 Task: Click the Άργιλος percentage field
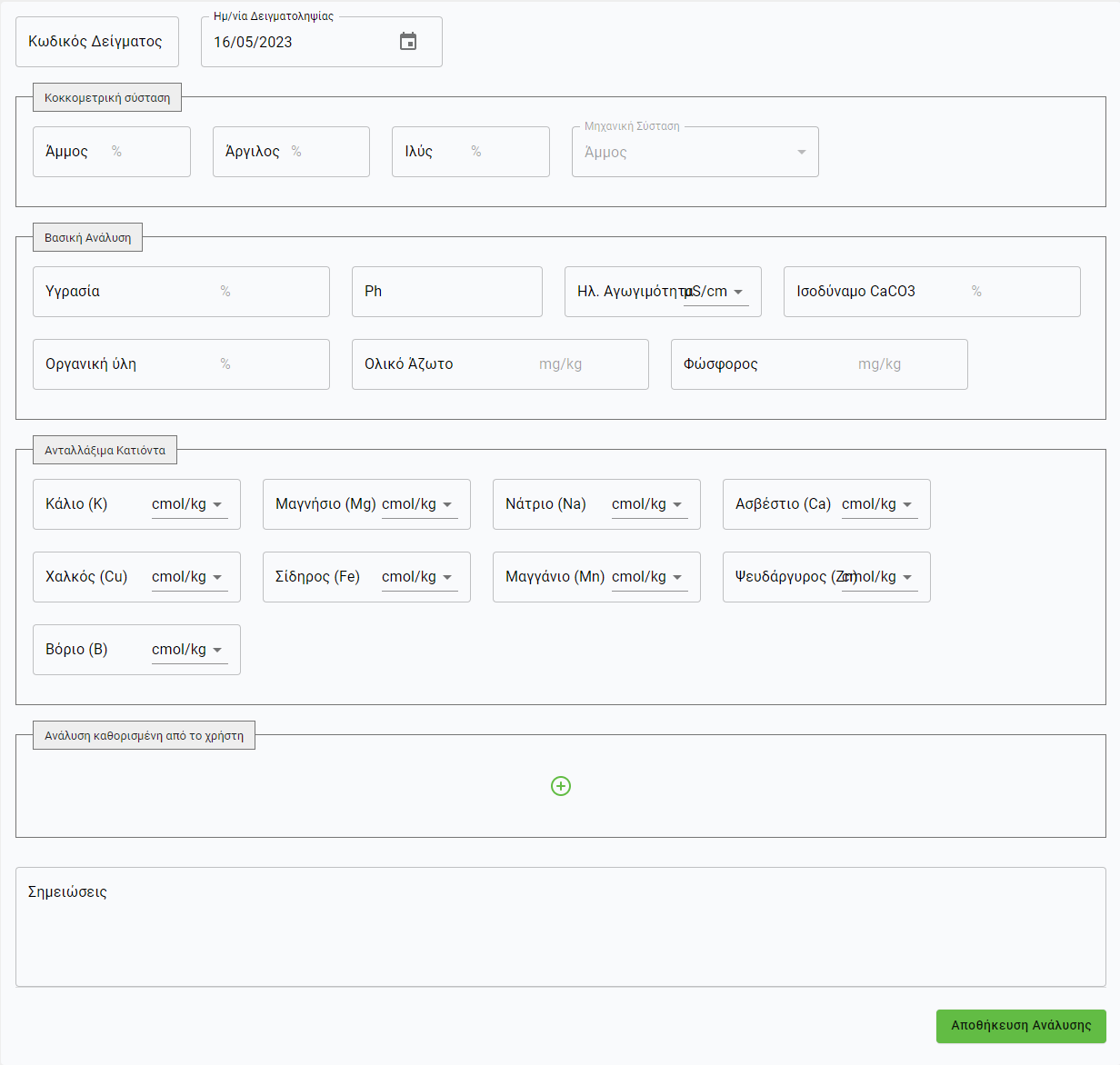click(x=291, y=152)
